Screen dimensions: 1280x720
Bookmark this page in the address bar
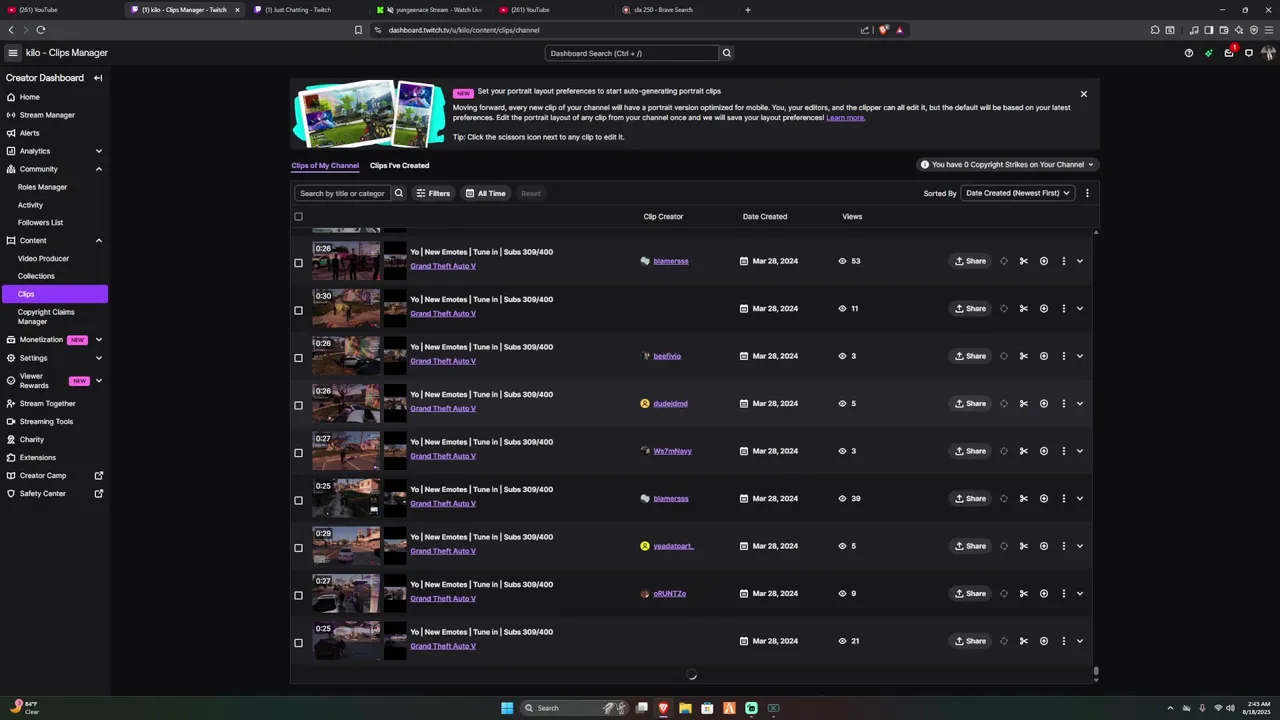(x=358, y=30)
